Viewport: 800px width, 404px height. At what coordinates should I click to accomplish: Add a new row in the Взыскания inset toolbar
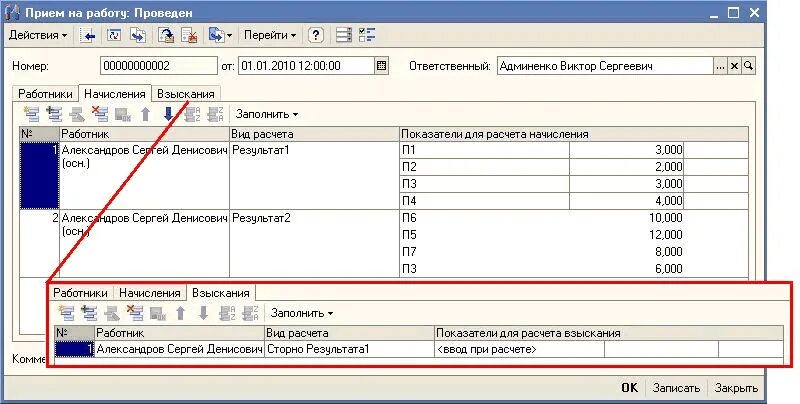click(66, 313)
